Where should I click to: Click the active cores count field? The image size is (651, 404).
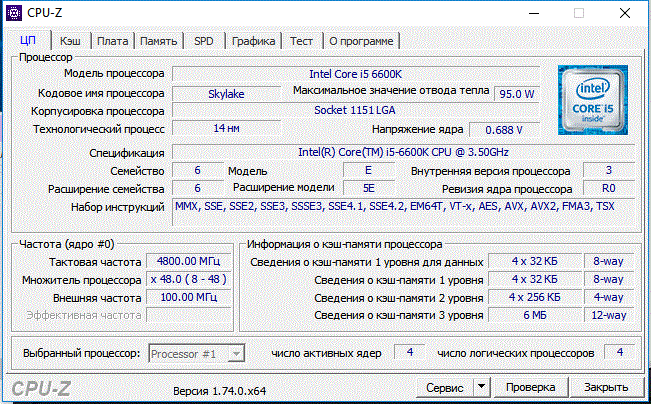[x=410, y=352]
